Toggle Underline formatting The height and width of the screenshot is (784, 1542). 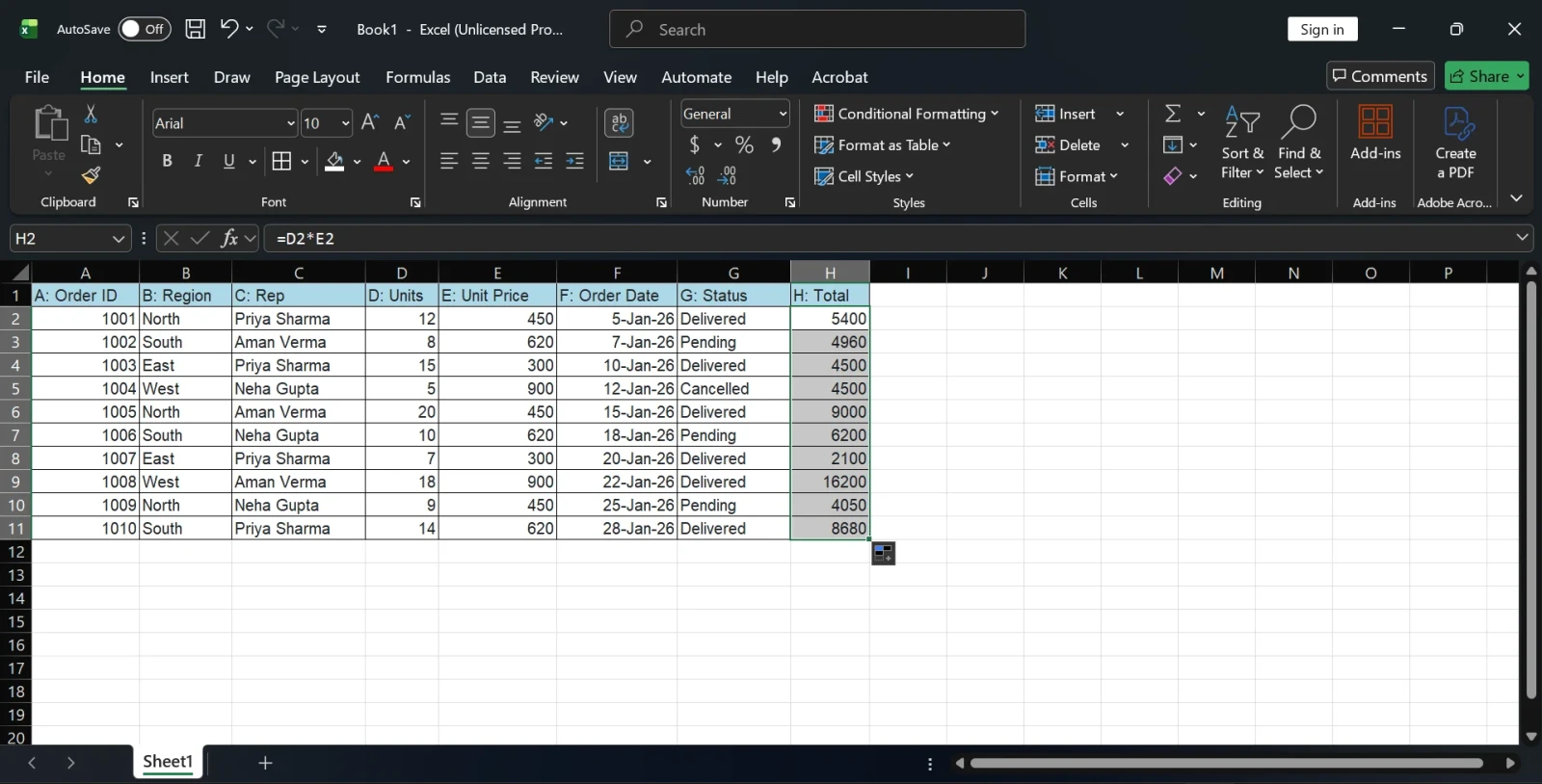click(x=228, y=161)
